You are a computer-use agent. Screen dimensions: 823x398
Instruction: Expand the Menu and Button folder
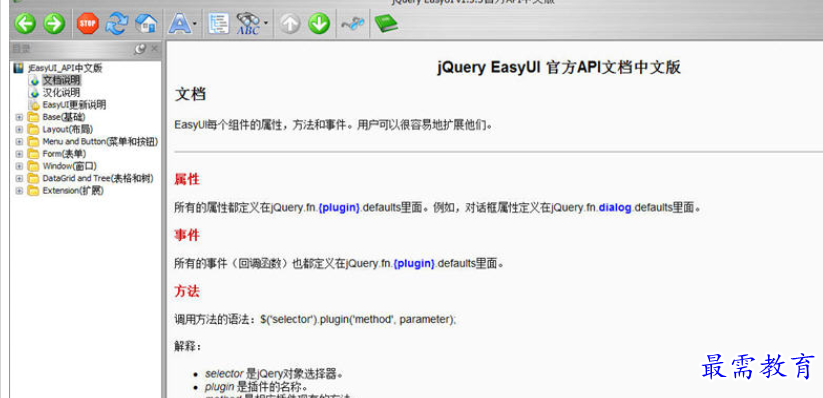[x=19, y=142]
